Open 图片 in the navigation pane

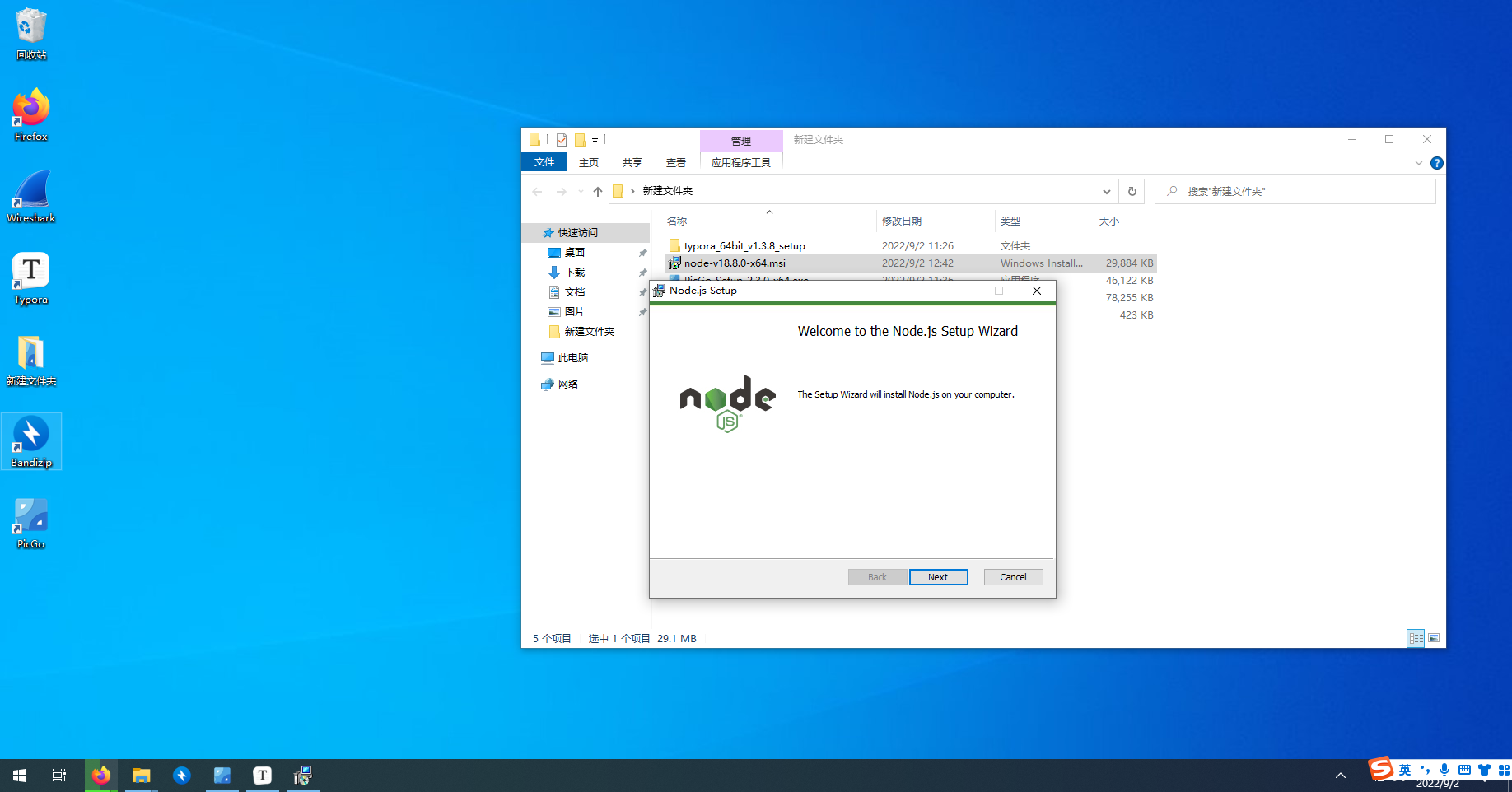click(x=575, y=312)
